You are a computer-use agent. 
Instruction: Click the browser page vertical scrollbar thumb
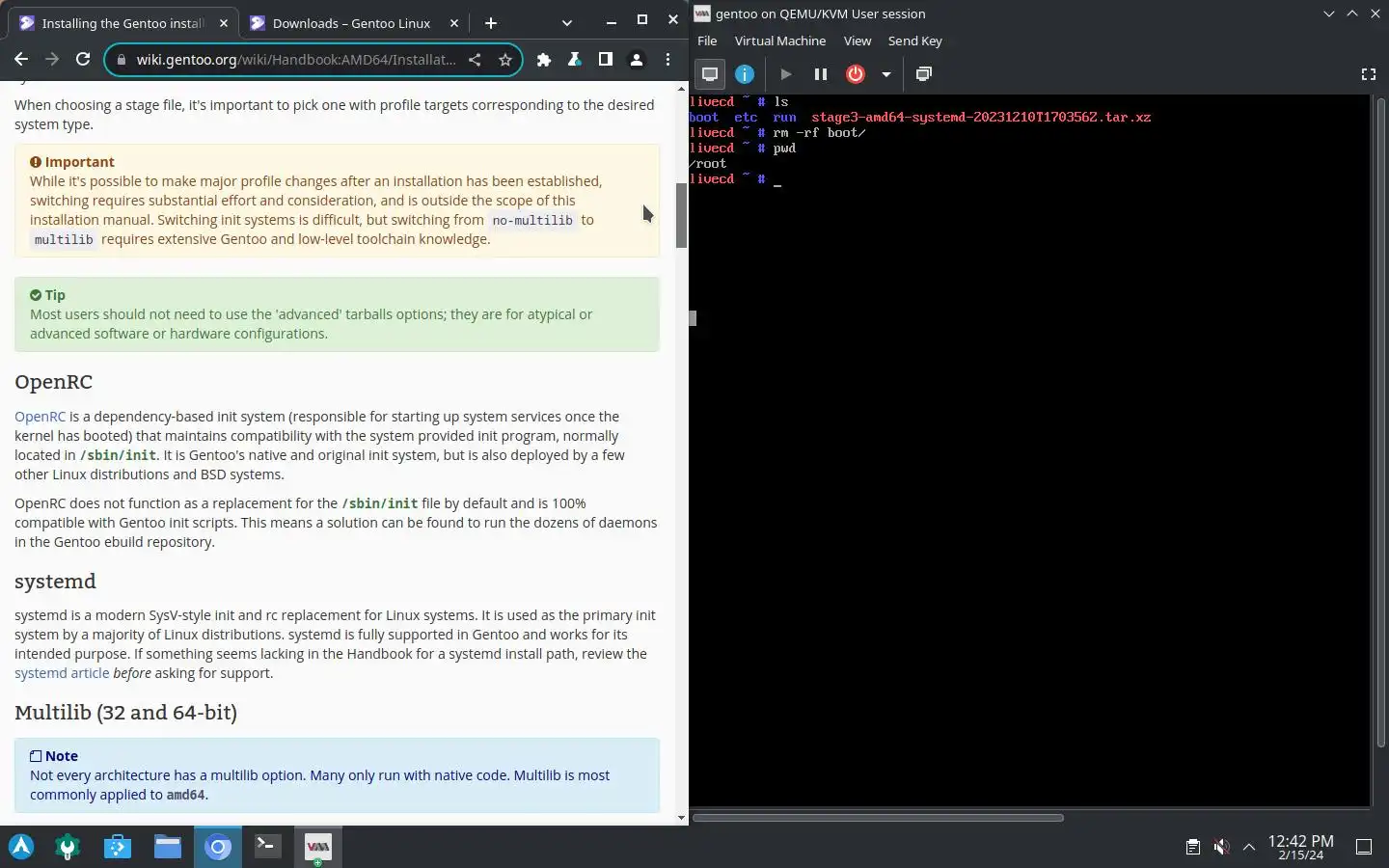pyautogui.click(x=681, y=214)
